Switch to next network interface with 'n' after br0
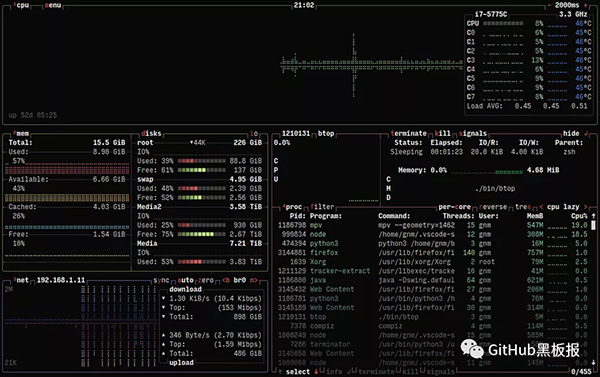The image size is (600, 377). pyautogui.click(x=254, y=280)
